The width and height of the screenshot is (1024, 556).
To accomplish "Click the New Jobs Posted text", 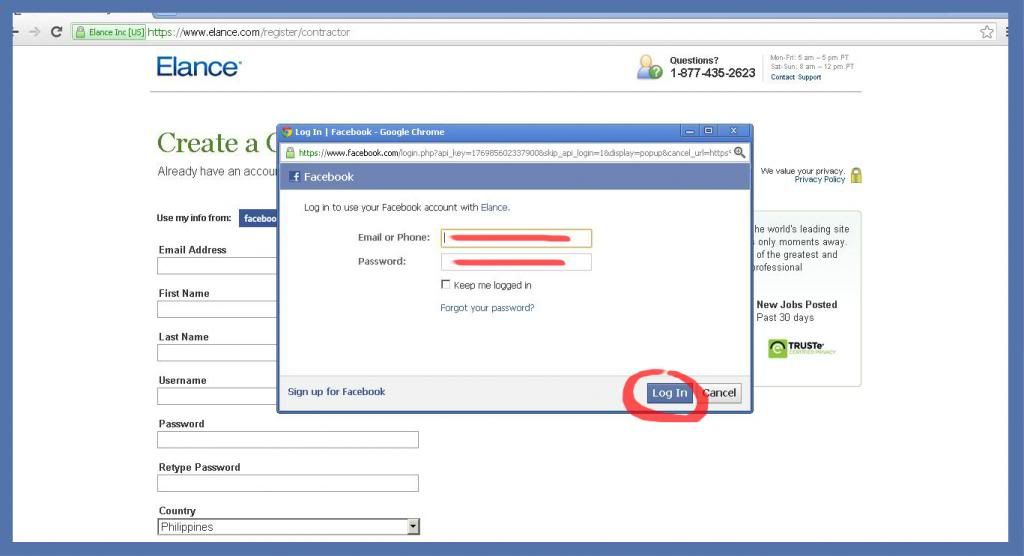I will coord(797,304).
